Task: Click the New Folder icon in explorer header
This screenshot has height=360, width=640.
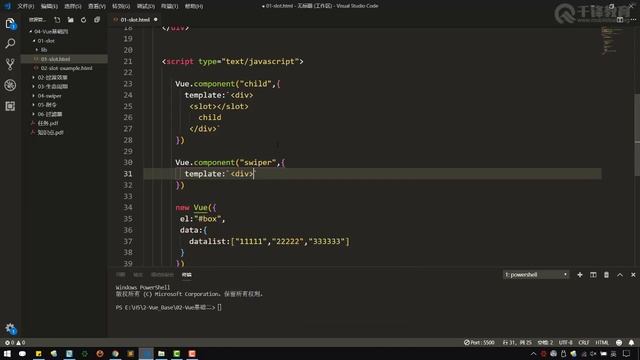Action: pyautogui.click(x=71, y=20)
